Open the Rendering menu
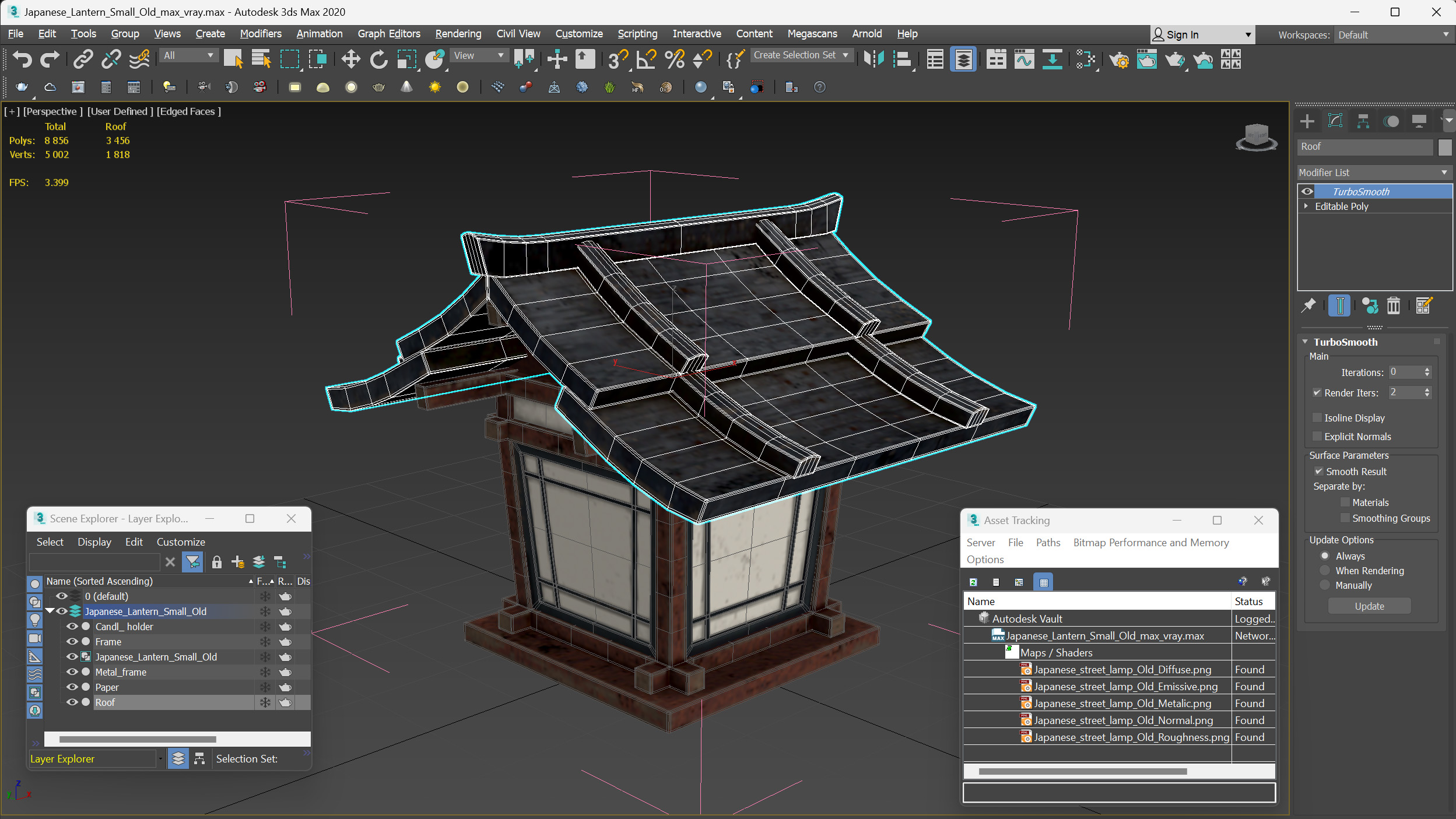 pyautogui.click(x=458, y=34)
